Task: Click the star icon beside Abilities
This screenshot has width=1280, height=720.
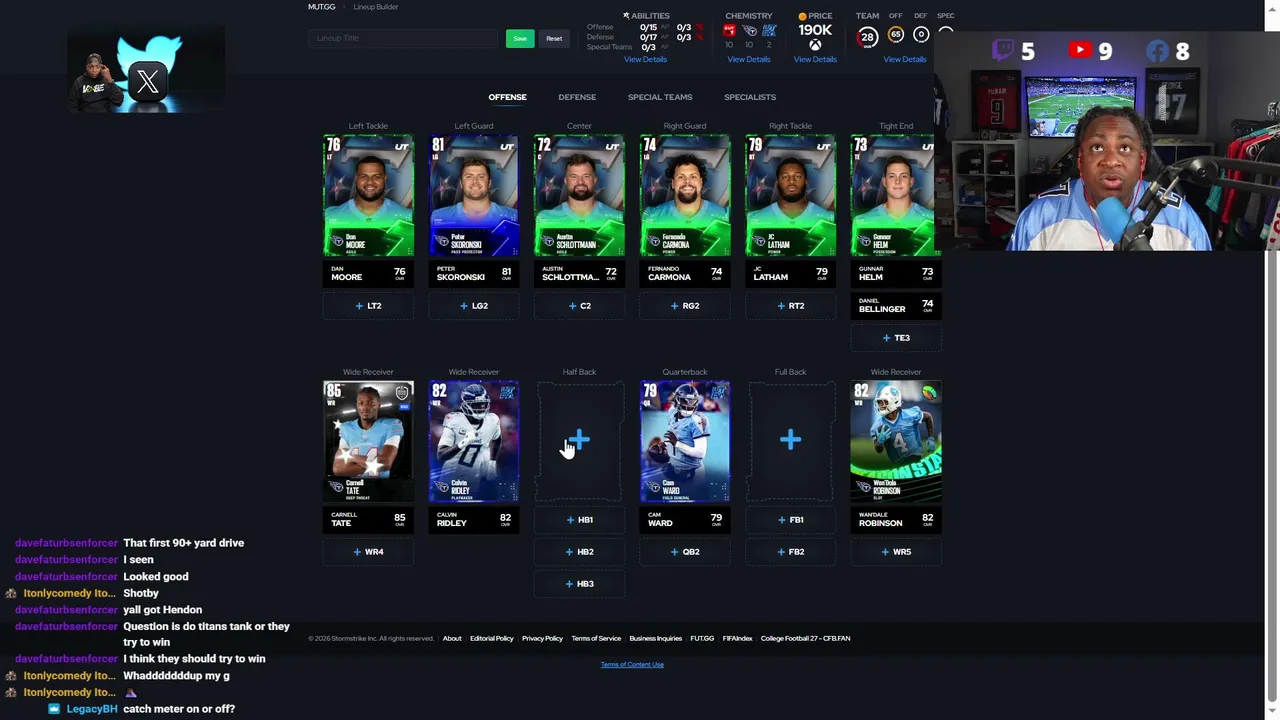Action: [x=626, y=16]
